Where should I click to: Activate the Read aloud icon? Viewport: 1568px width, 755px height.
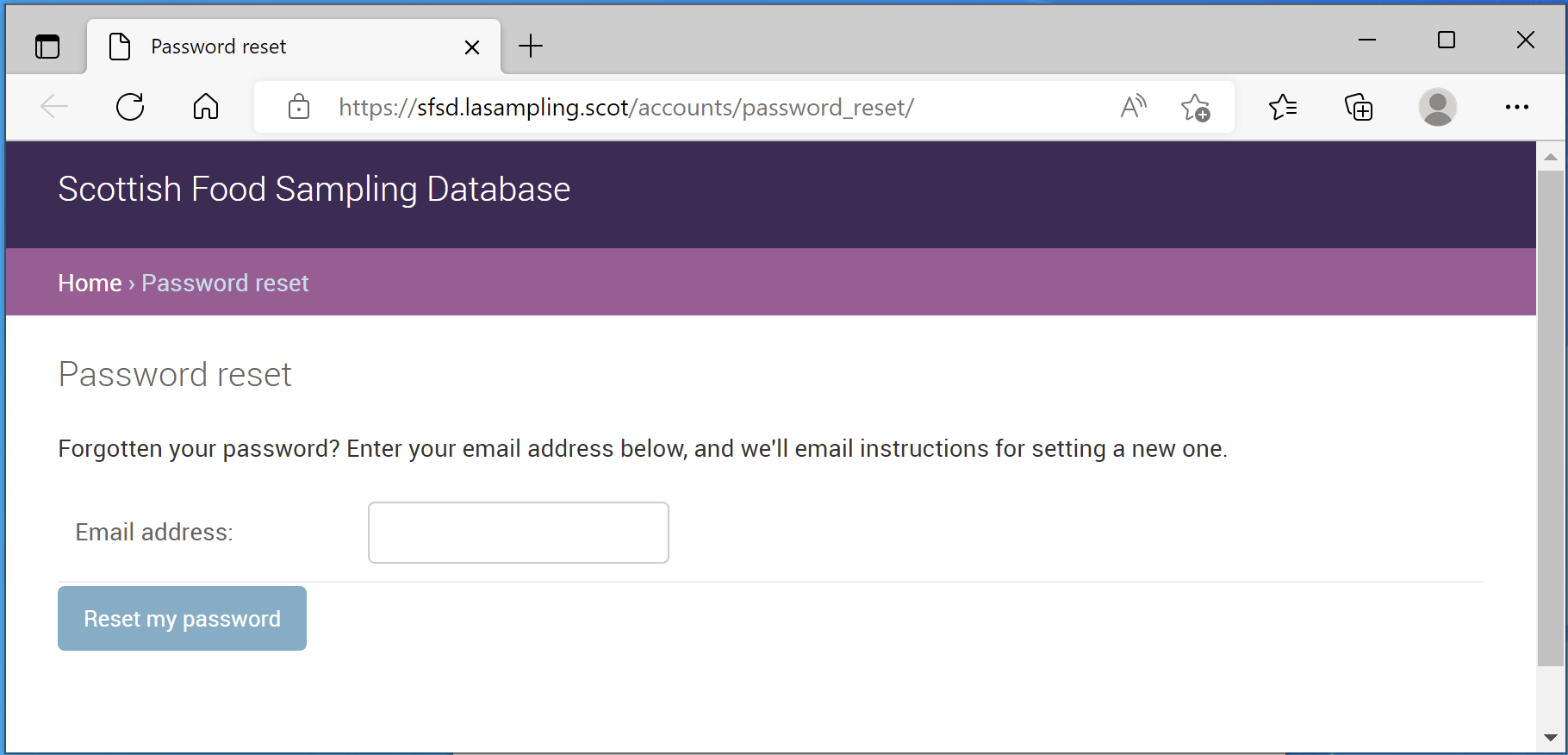click(1133, 107)
